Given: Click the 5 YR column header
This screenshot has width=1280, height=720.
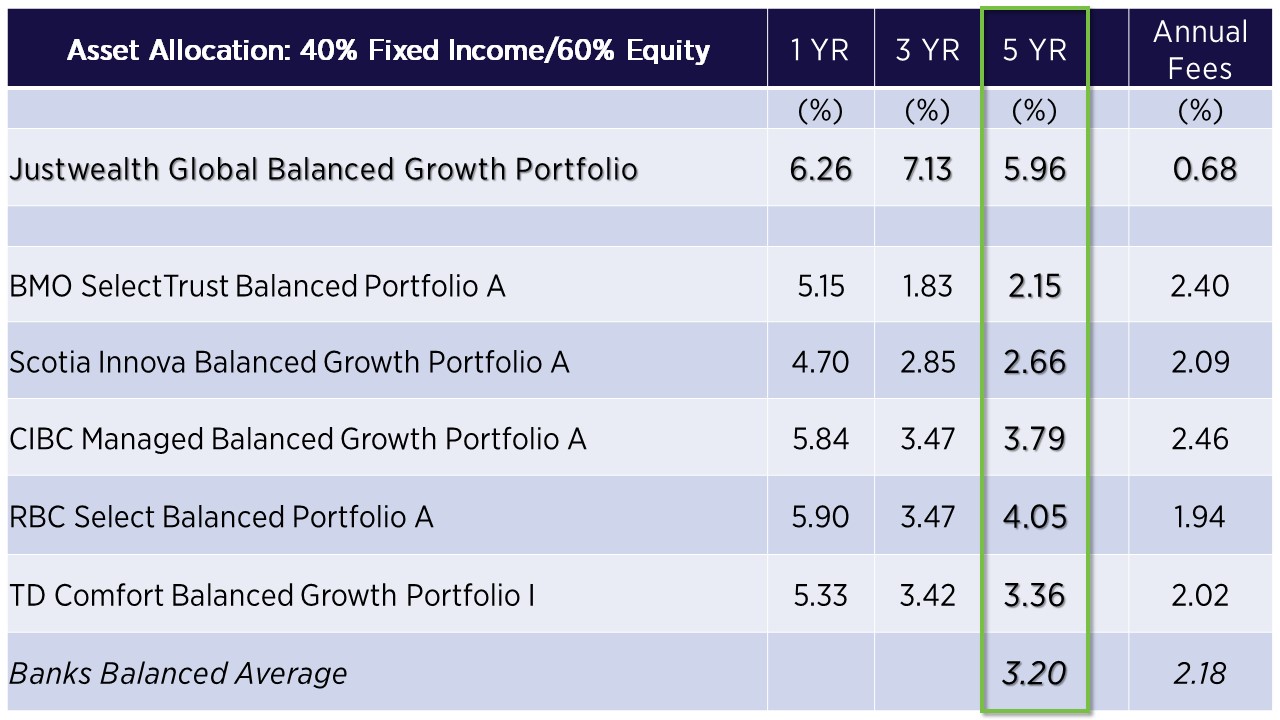Looking at the screenshot, I should click(x=1034, y=50).
